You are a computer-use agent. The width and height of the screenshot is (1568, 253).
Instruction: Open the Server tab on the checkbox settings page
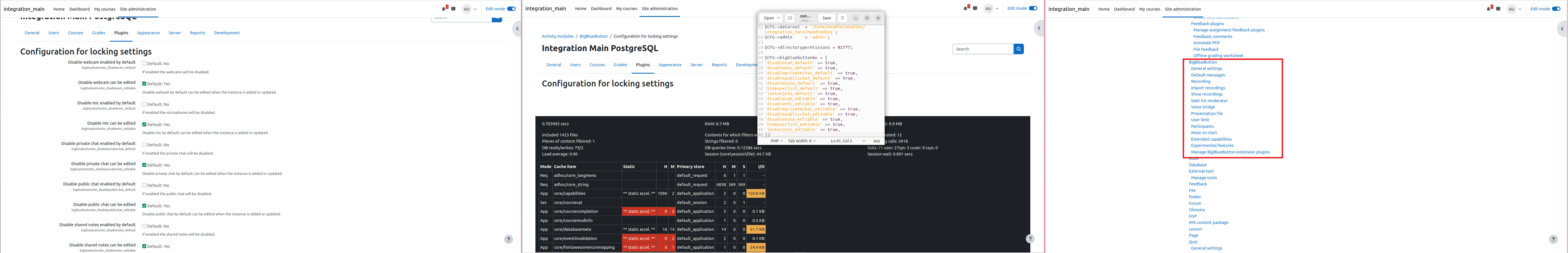point(175,33)
